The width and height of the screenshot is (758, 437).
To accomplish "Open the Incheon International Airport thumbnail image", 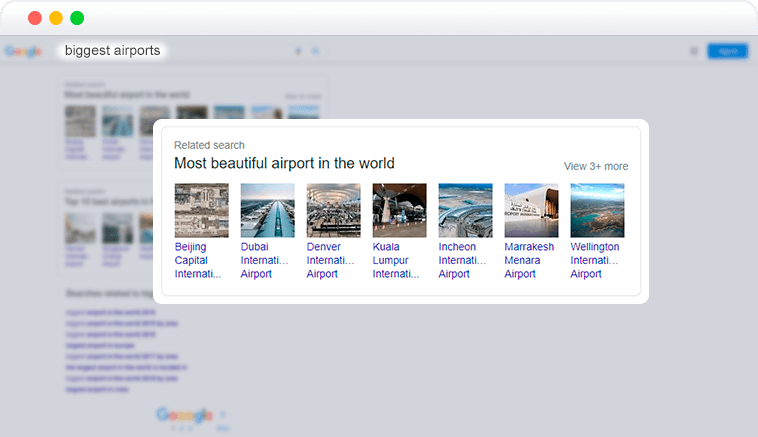I will 466,210.
